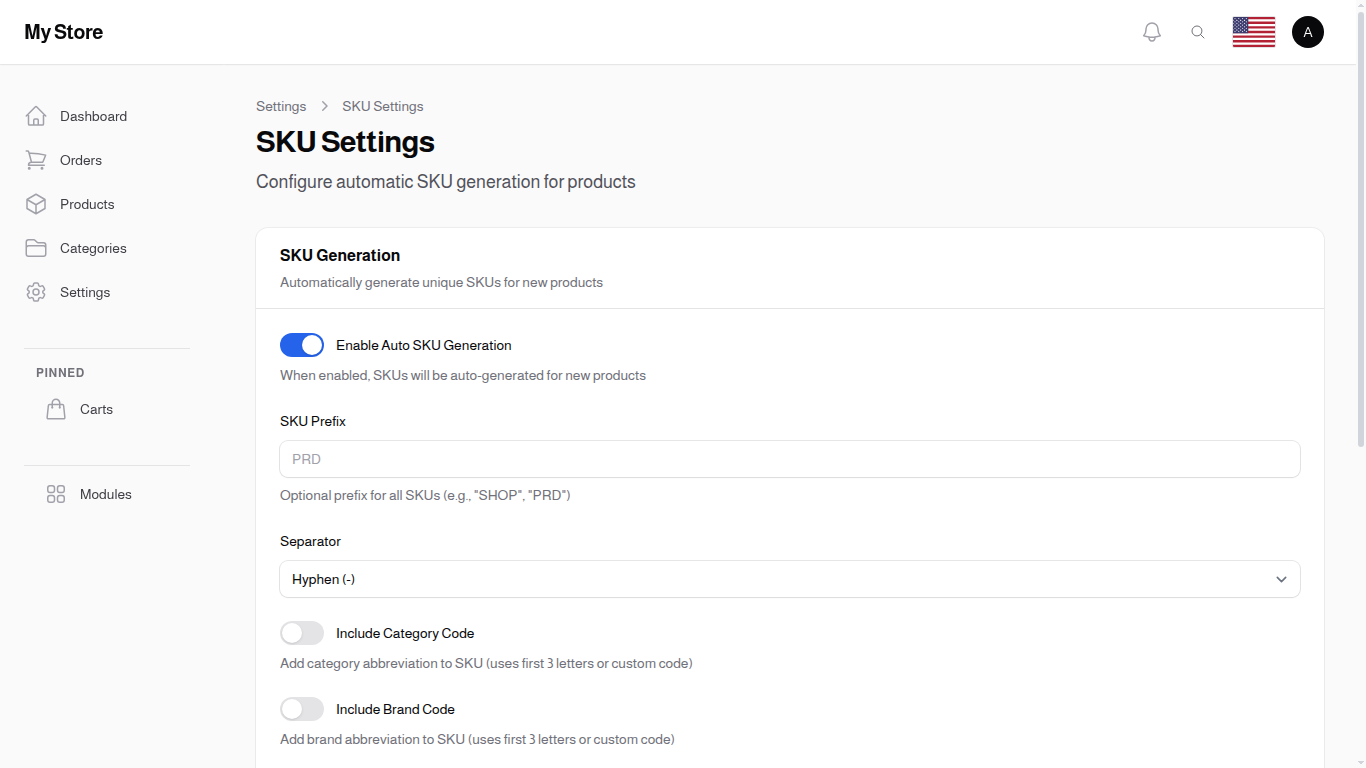Image resolution: width=1366 pixels, height=768 pixels.
Task: Click the Separator chevron arrow
Action: point(1281,579)
